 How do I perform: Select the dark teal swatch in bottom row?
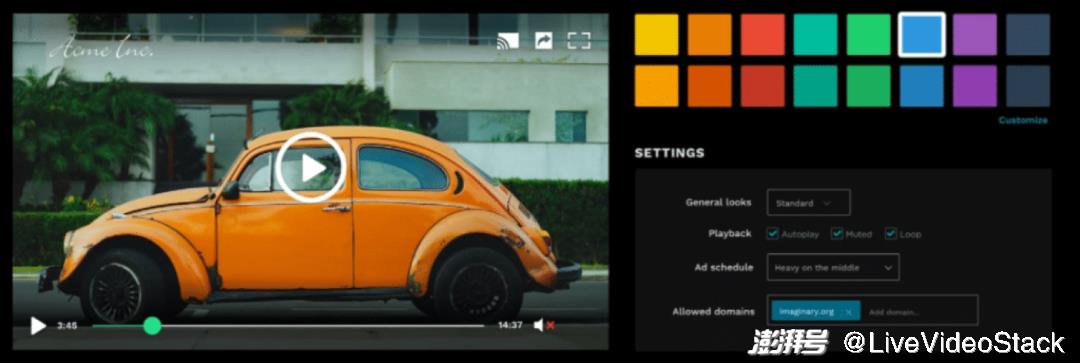point(816,86)
